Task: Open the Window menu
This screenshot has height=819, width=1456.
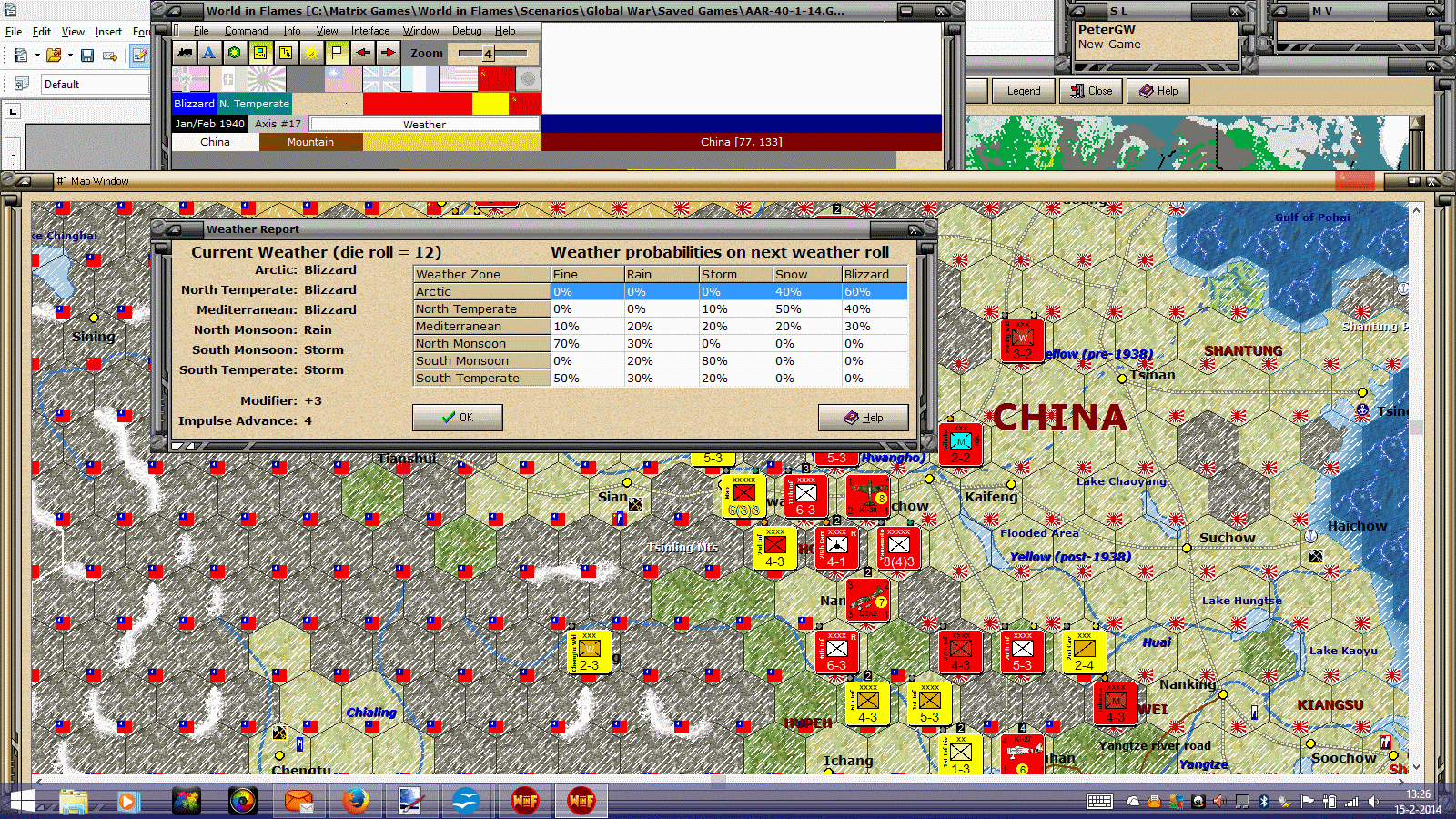Action: click(421, 31)
